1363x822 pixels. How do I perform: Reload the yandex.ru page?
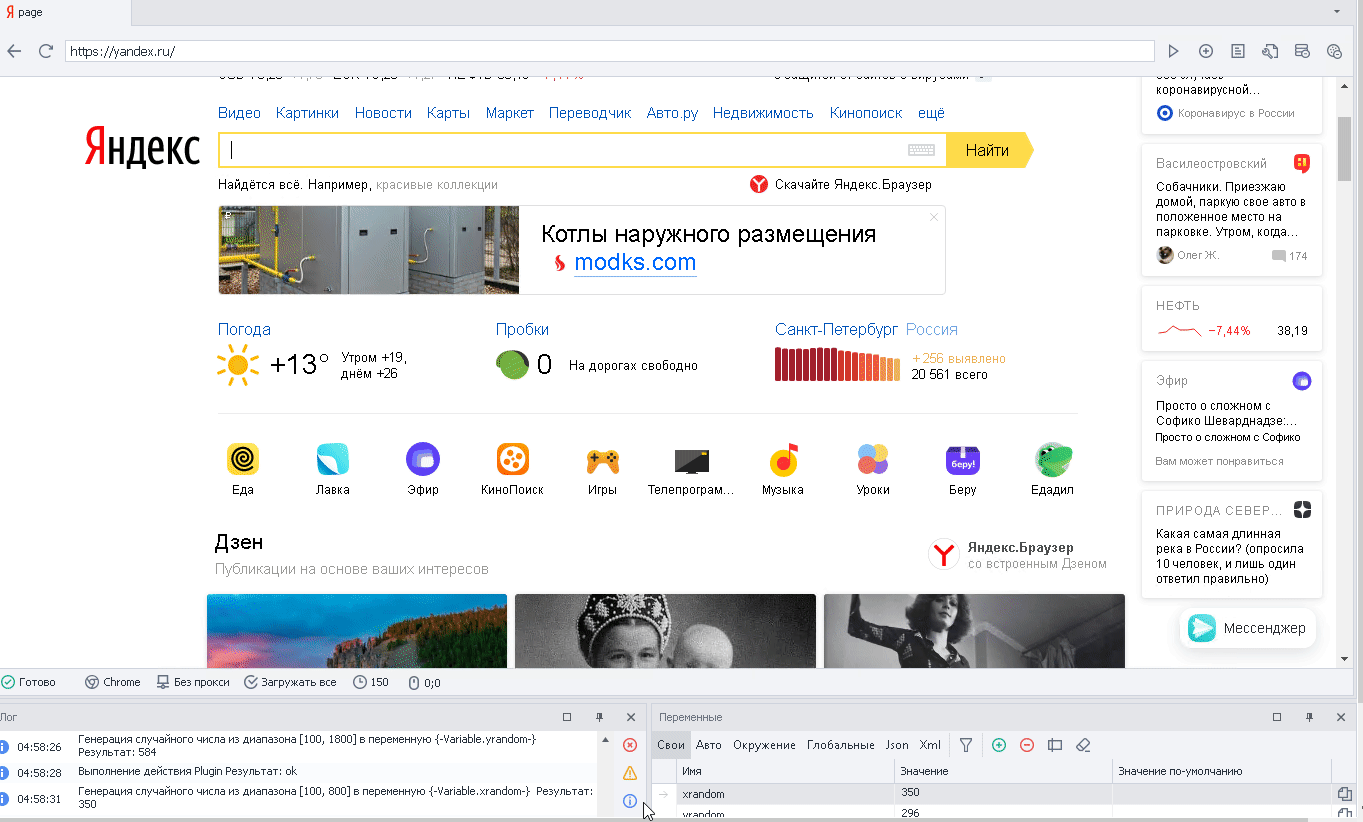pos(45,51)
